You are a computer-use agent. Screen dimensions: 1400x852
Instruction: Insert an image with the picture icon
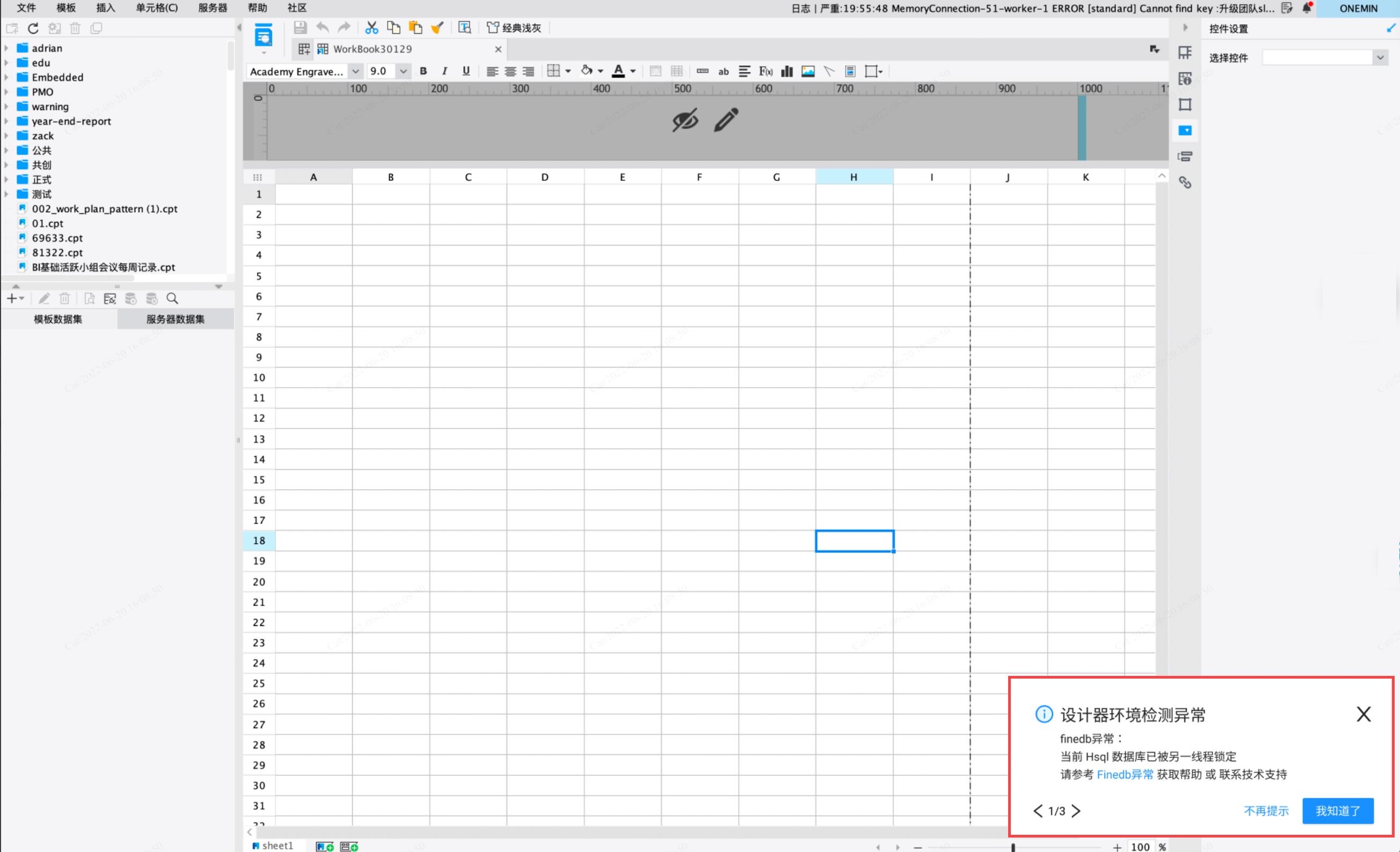tap(808, 71)
